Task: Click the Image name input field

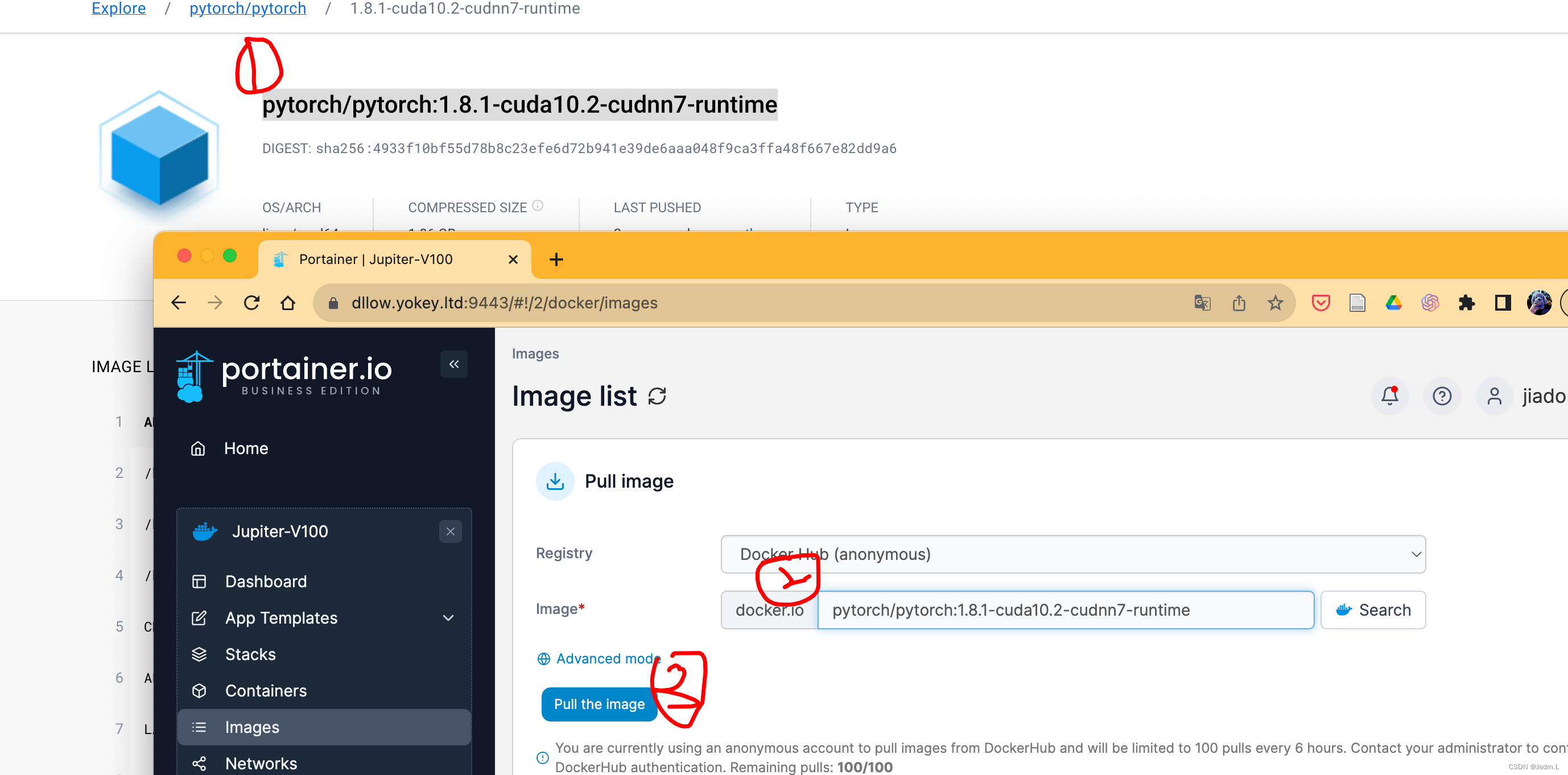Action: [1064, 610]
